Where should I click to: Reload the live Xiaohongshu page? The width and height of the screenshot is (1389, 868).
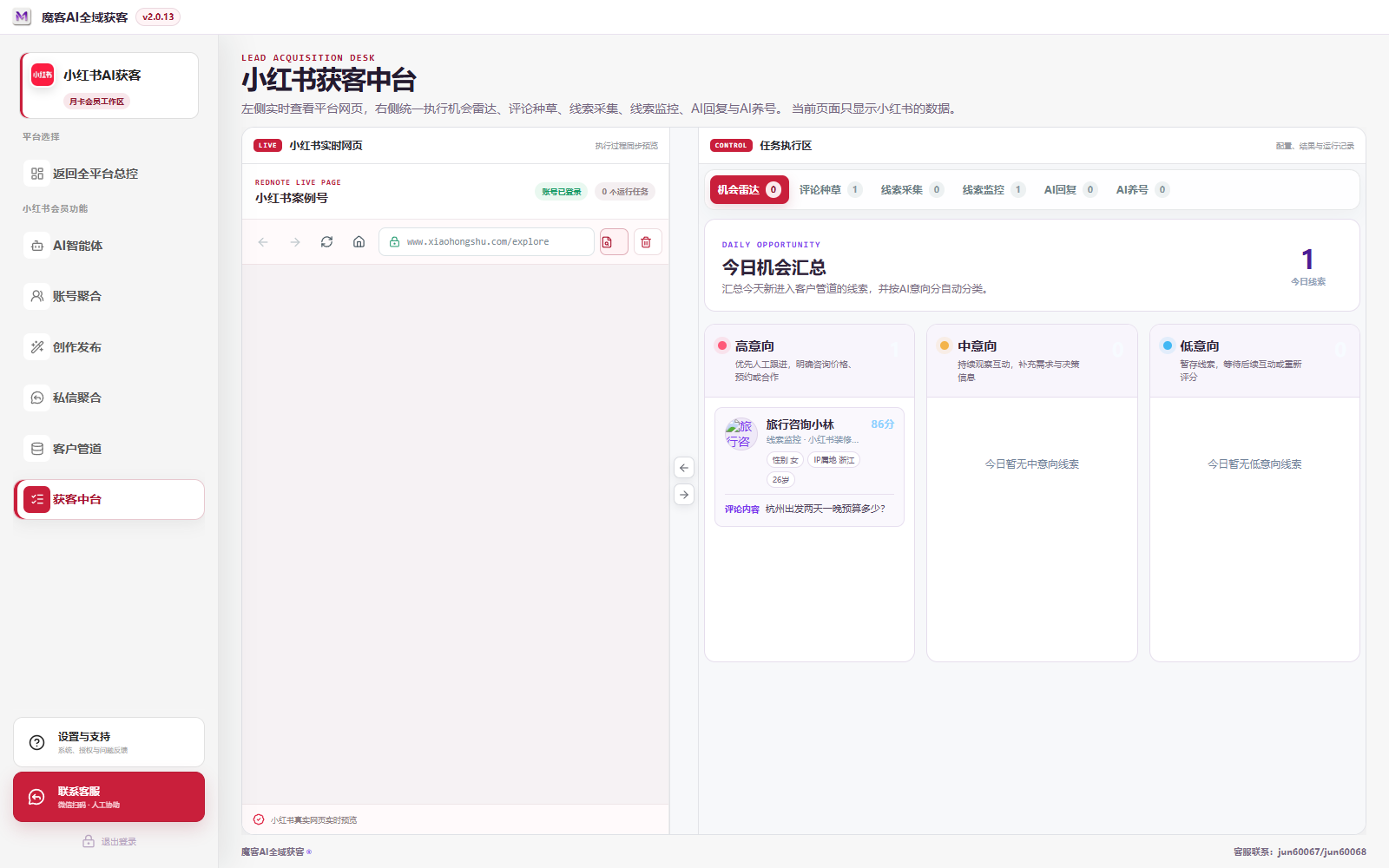click(x=326, y=242)
